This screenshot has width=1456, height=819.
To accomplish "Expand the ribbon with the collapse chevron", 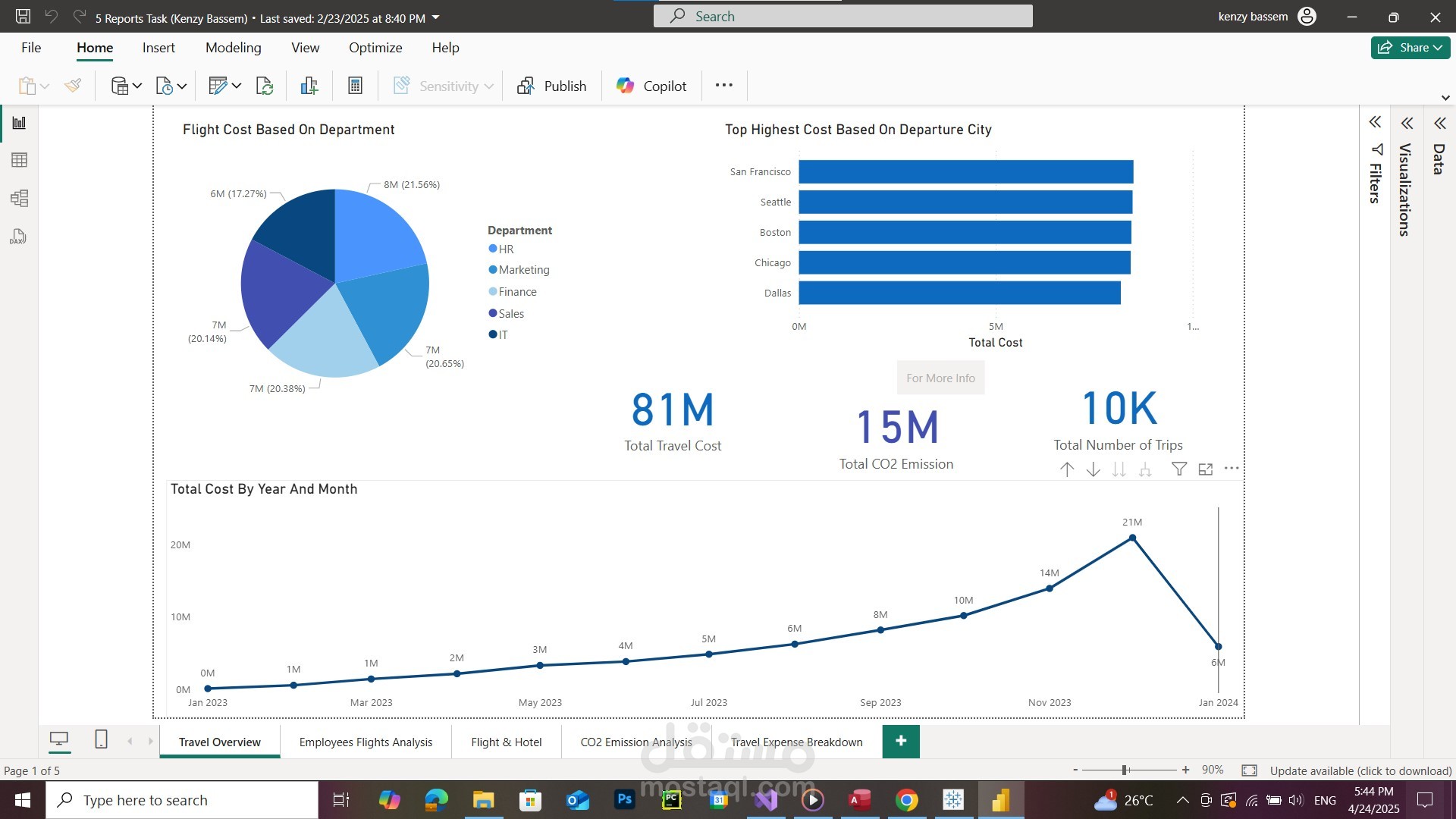I will click(1445, 98).
